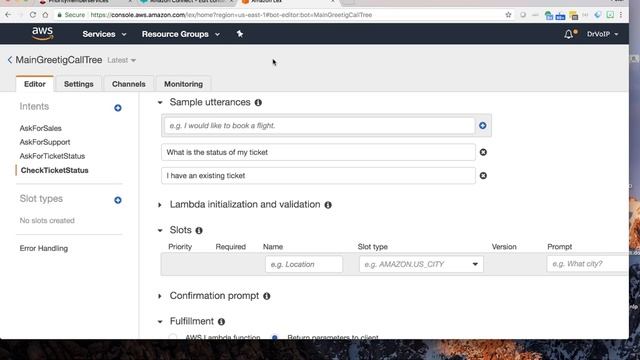Viewport: 640px width, 360px height.
Task: Open the notifications bell icon
Action: [x=569, y=34]
